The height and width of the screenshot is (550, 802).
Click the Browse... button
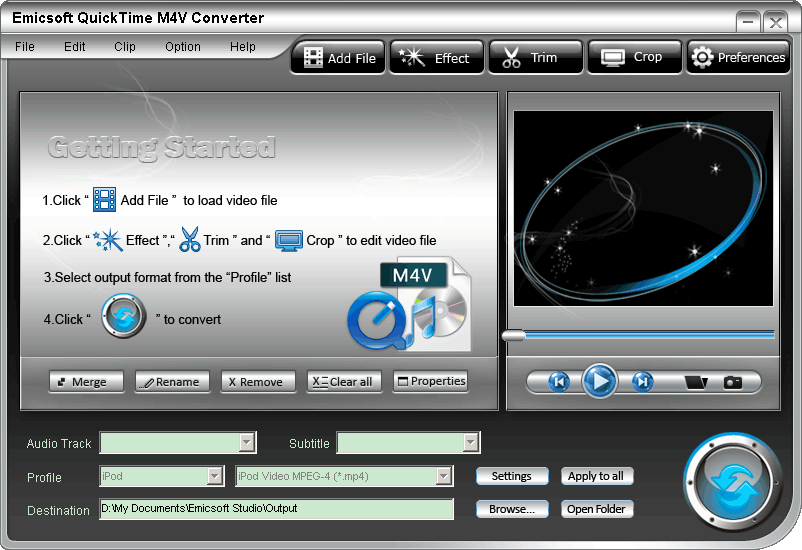(x=512, y=509)
